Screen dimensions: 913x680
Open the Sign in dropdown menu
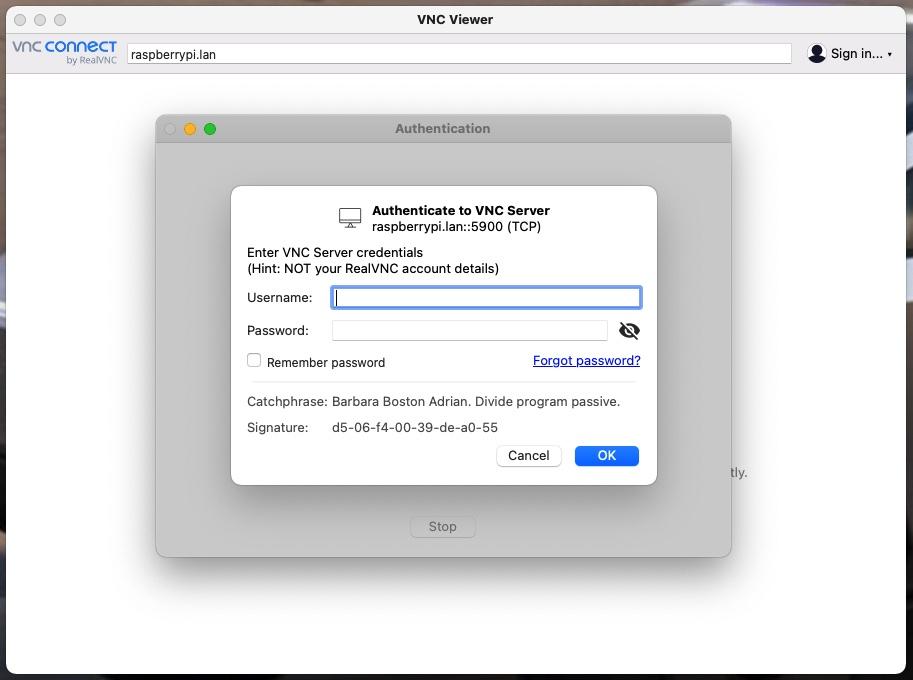coord(862,54)
